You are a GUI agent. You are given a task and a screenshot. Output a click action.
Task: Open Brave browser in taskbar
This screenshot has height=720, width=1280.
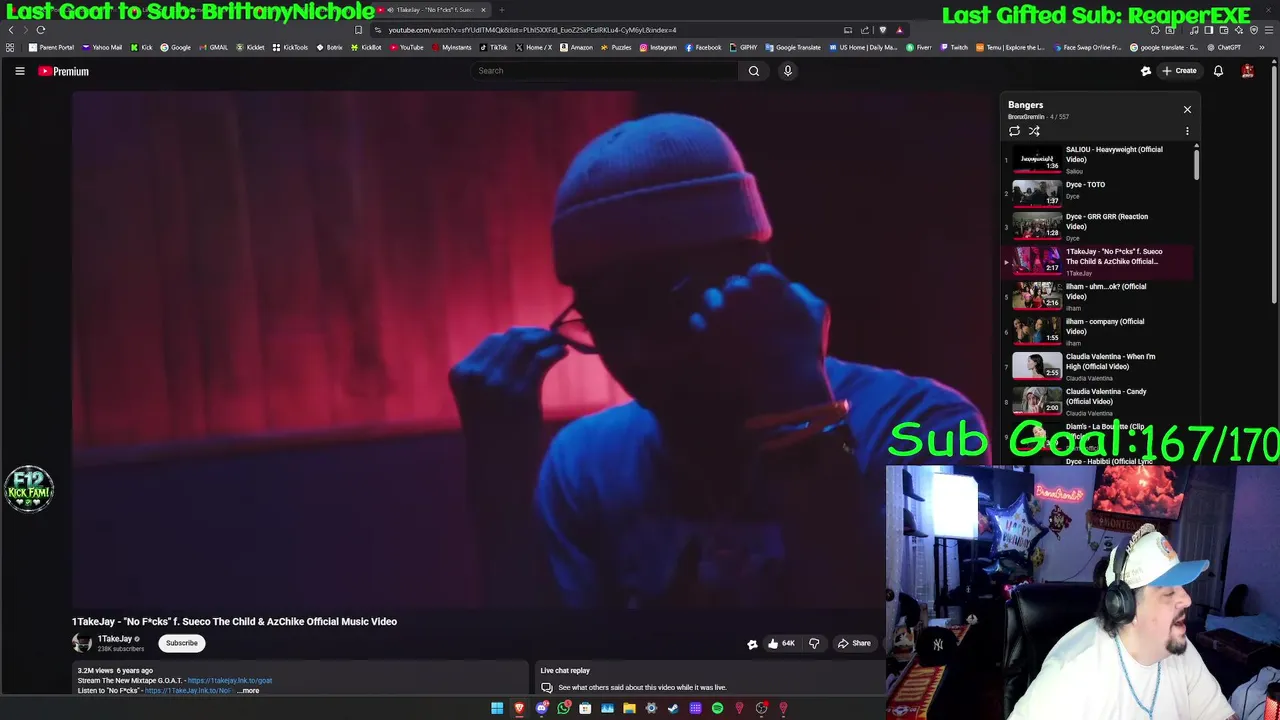519,708
